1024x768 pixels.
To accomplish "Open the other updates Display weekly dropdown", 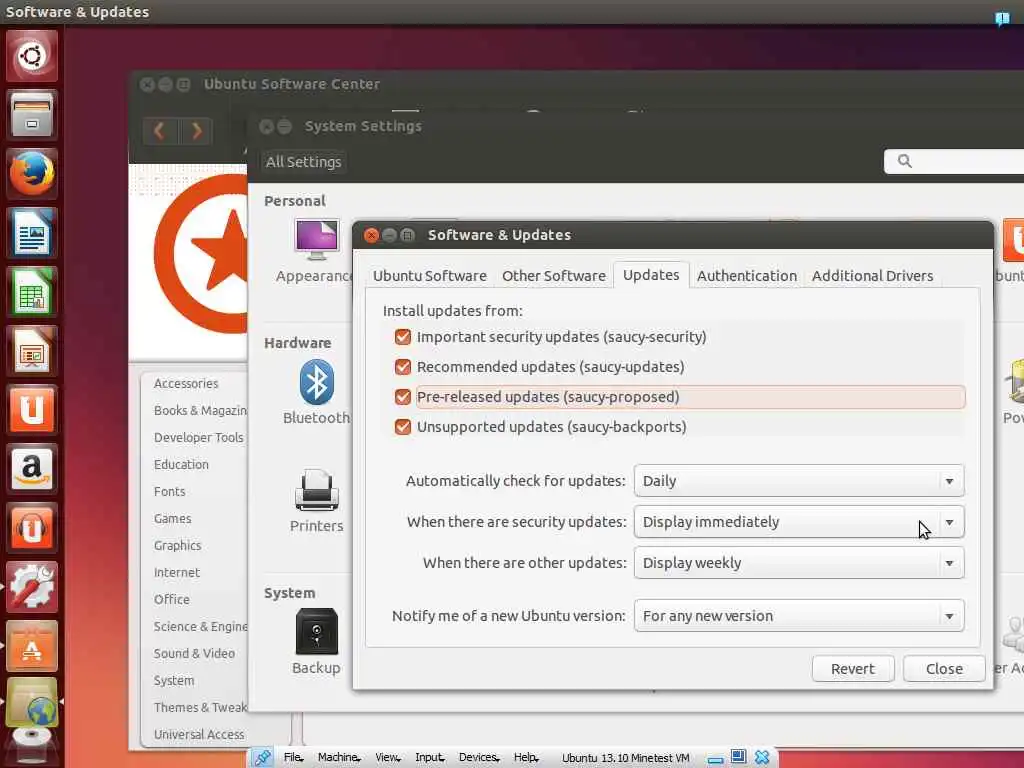I will 799,563.
